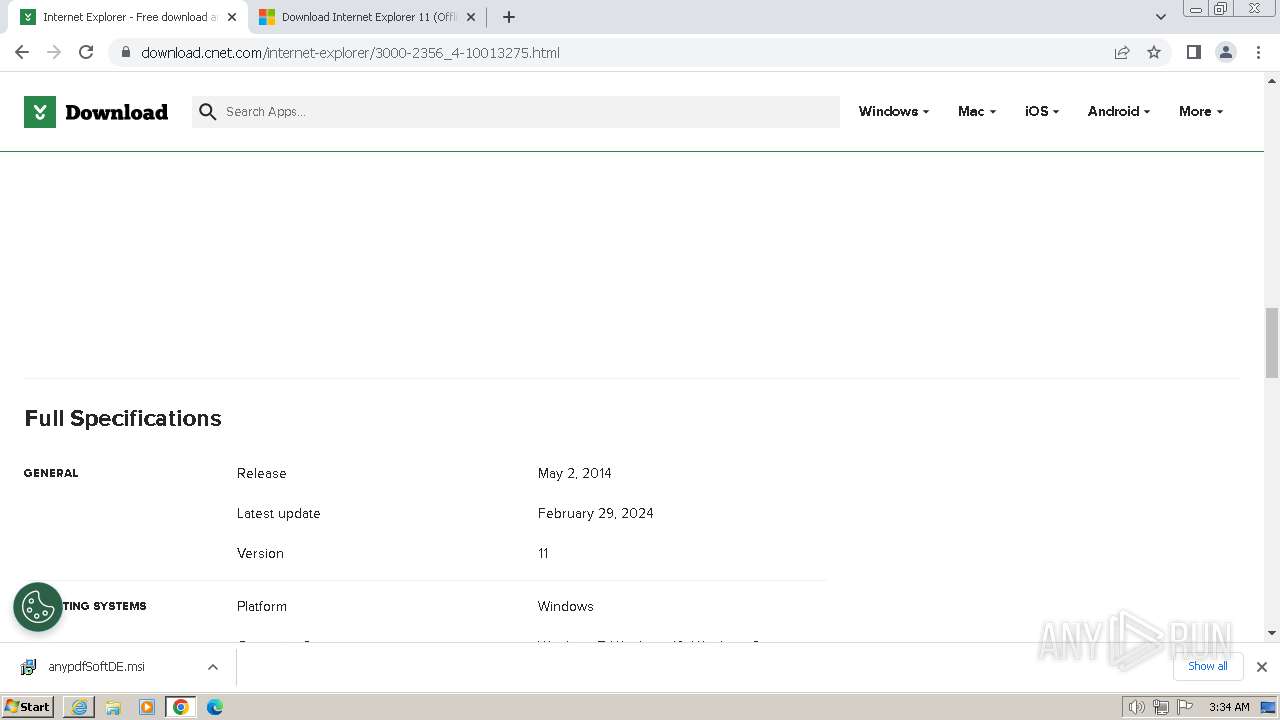The image size is (1280, 720).
Task: Open Chrome three-dot menu
Action: (1258, 52)
